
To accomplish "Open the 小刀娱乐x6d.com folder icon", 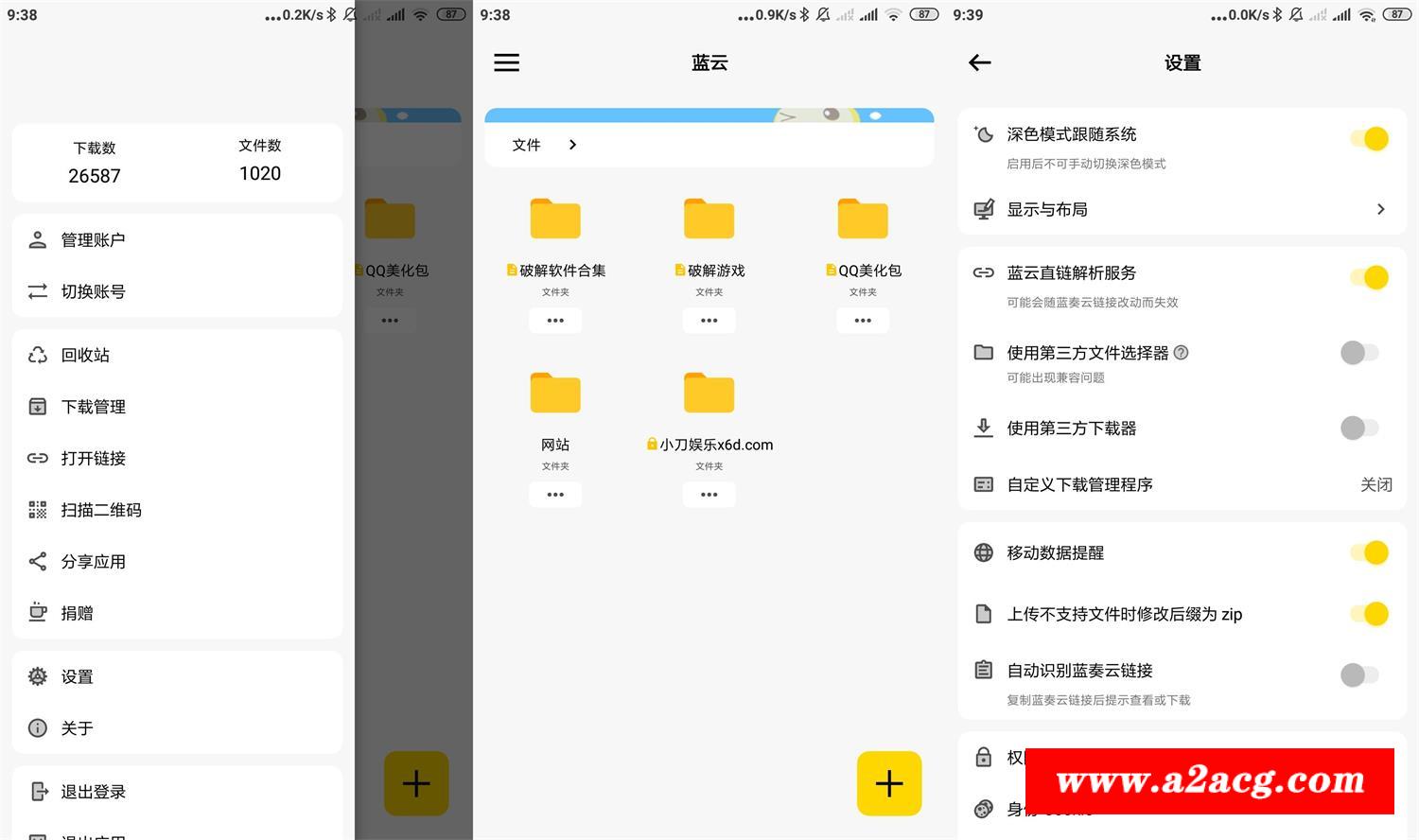I will click(x=709, y=394).
